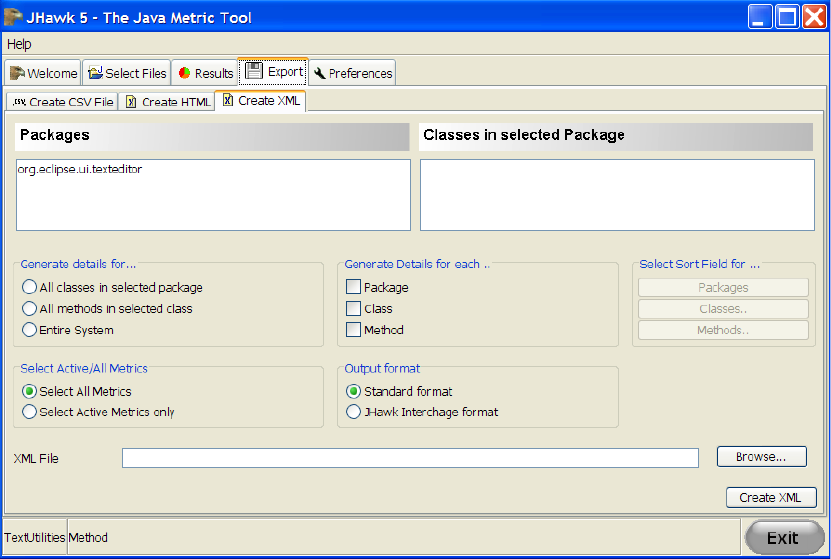The width and height of the screenshot is (831, 559).
Task: Open the Help menu
Action: click(19, 44)
